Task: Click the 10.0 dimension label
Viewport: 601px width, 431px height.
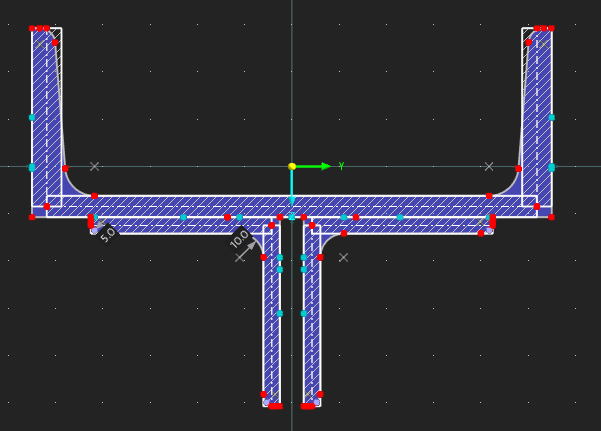Action: (x=240, y=239)
